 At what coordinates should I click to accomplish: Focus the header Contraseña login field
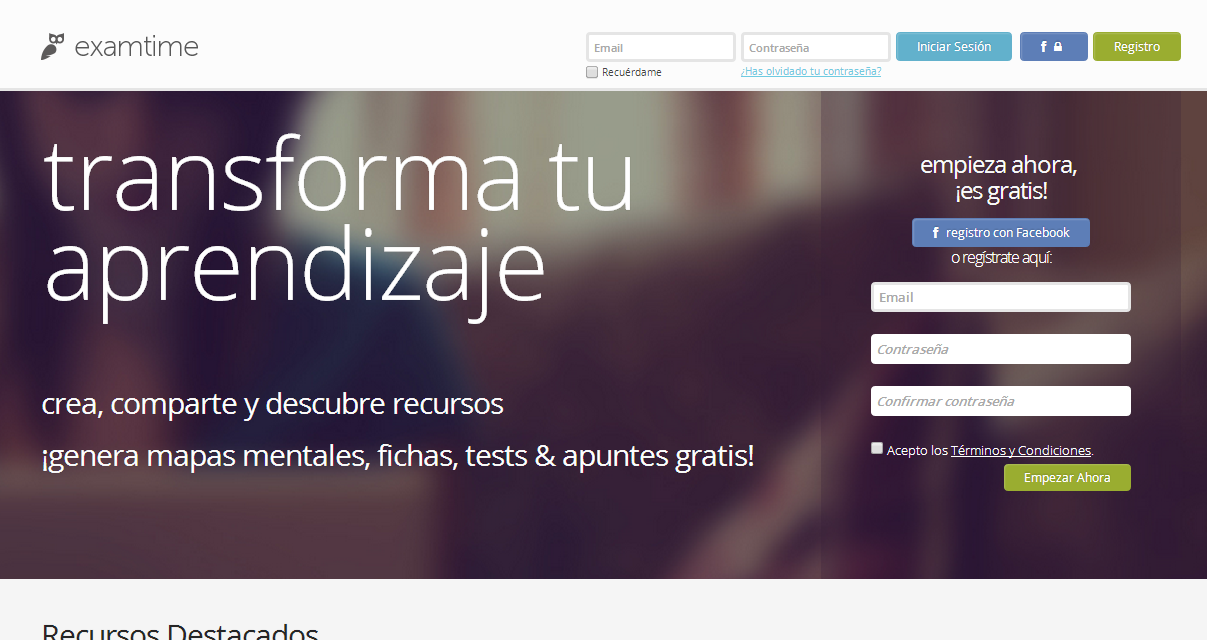(x=815, y=48)
